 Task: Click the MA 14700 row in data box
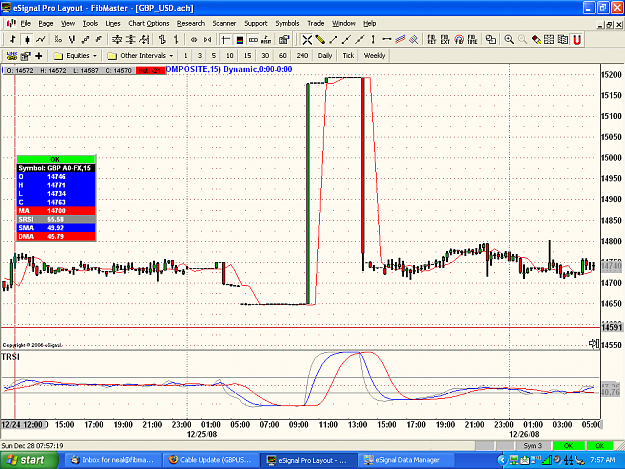[56, 211]
